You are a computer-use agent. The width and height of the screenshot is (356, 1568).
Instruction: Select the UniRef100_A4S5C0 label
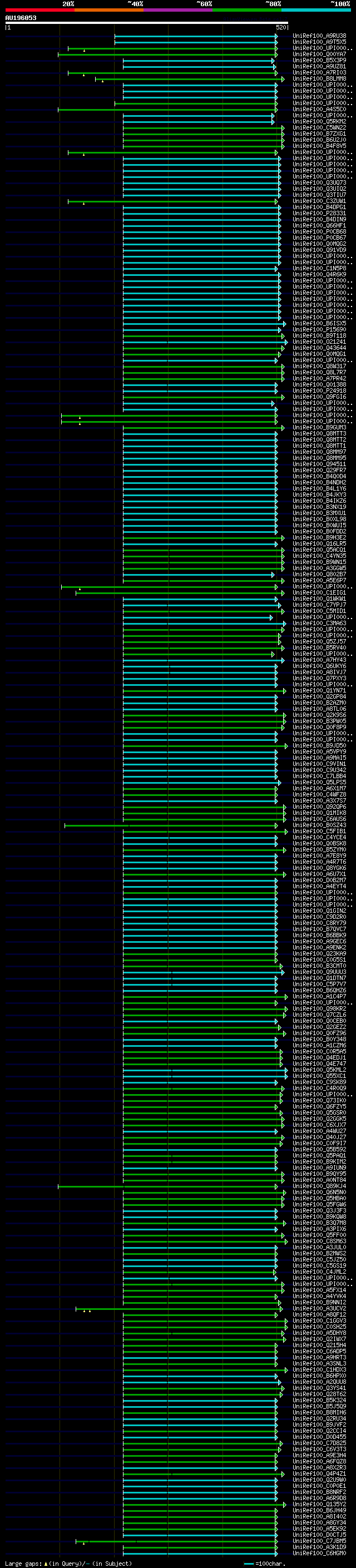tap(319, 110)
